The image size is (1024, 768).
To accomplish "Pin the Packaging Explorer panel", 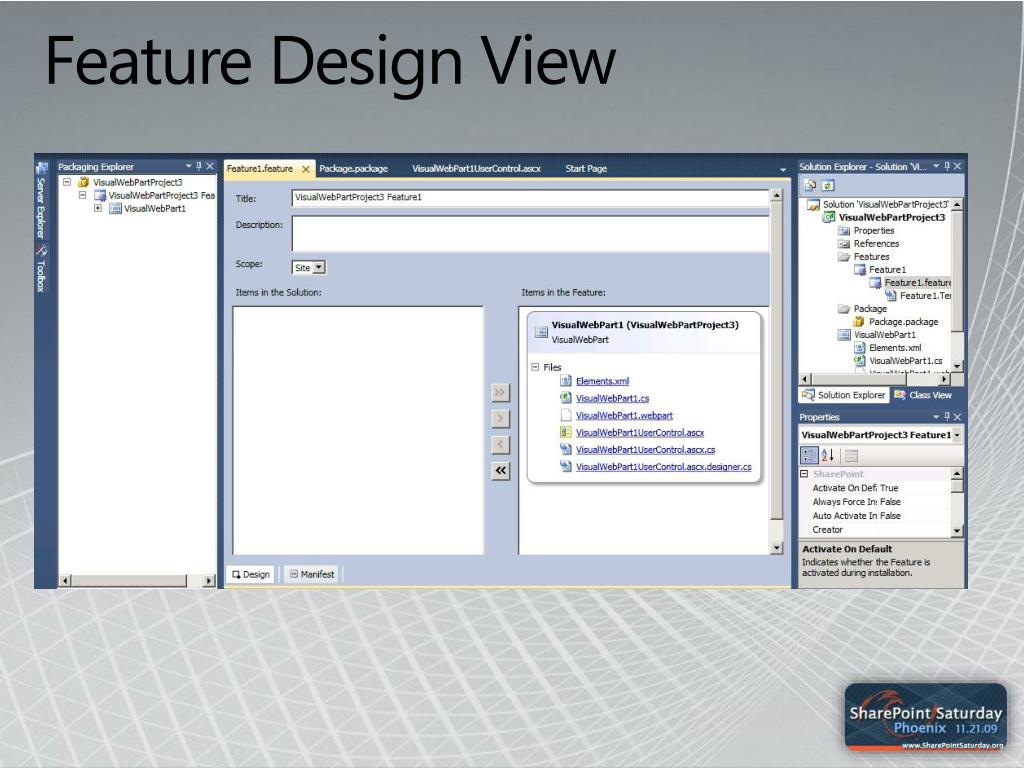I will (199, 167).
